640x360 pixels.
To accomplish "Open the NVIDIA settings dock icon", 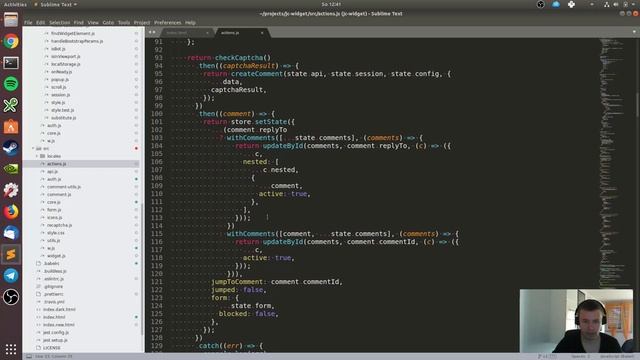I will tap(11, 169).
